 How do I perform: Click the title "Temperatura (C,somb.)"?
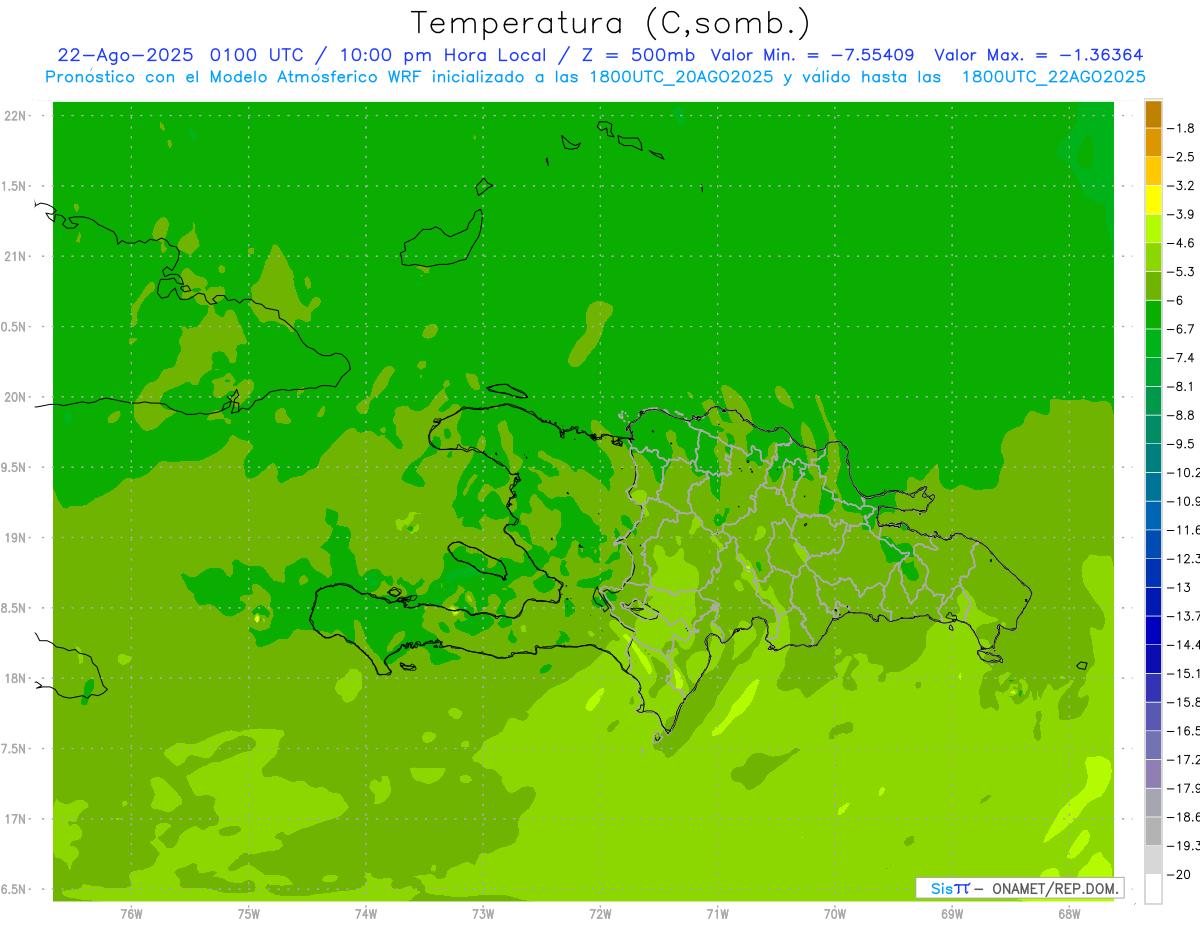(x=611, y=23)
